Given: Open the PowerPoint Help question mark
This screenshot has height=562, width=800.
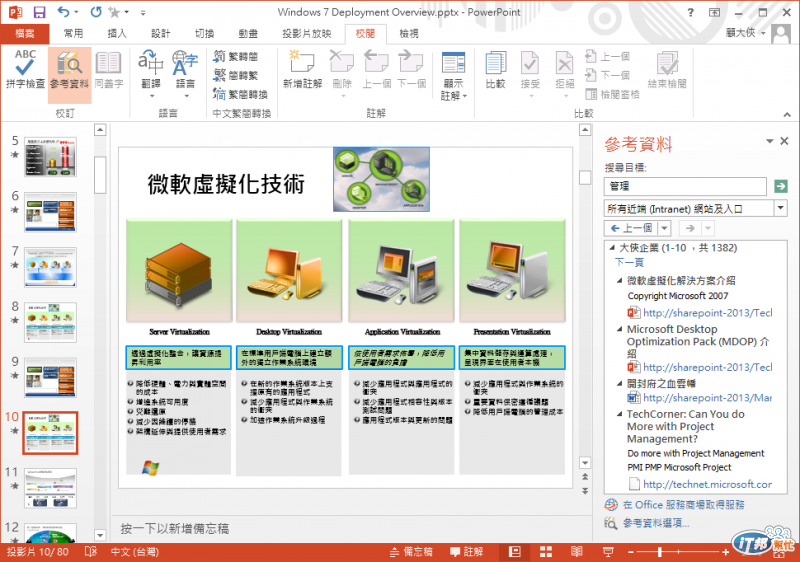Looking at the screenshot, I should (x=690, y=12).
